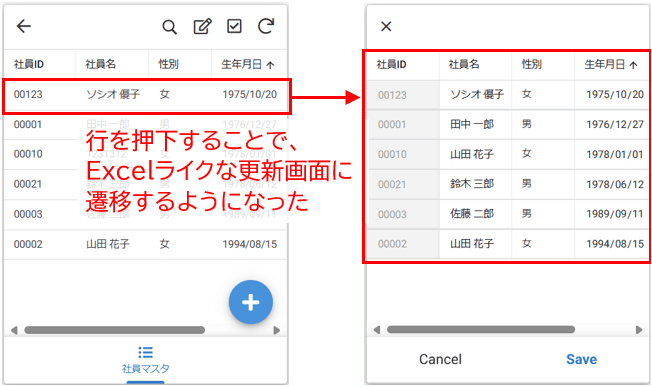Select row 00021 in the left list
Screen dimensions: 652x387
[146, 184]
